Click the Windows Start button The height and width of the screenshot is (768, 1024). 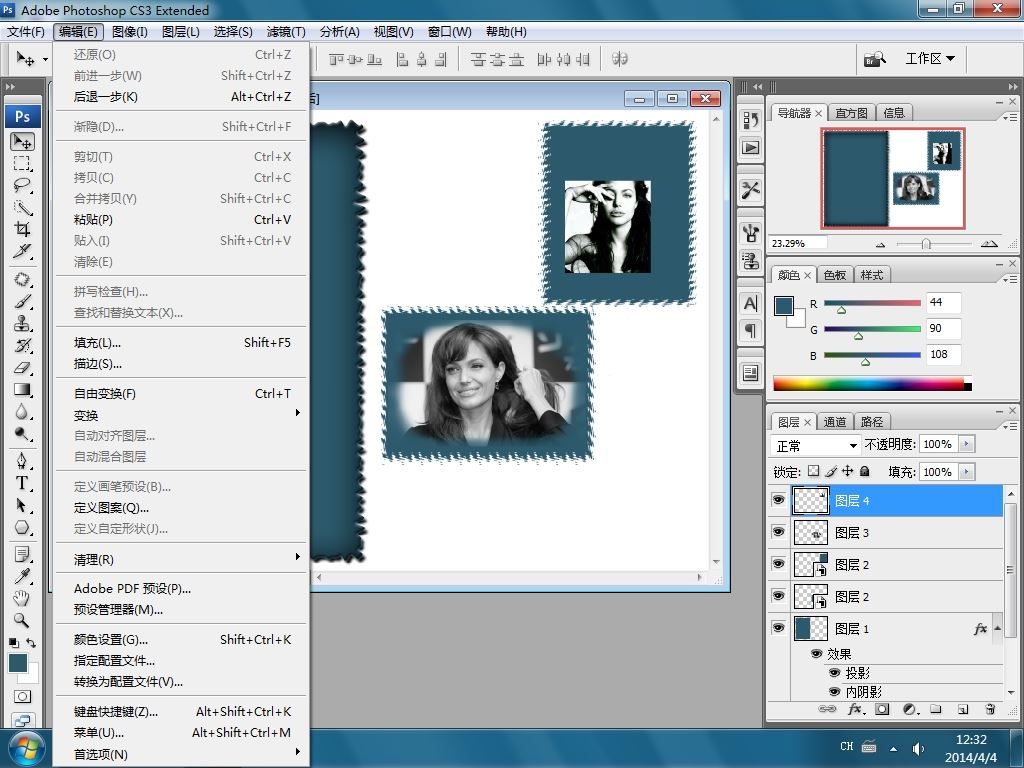pos(26,747)
